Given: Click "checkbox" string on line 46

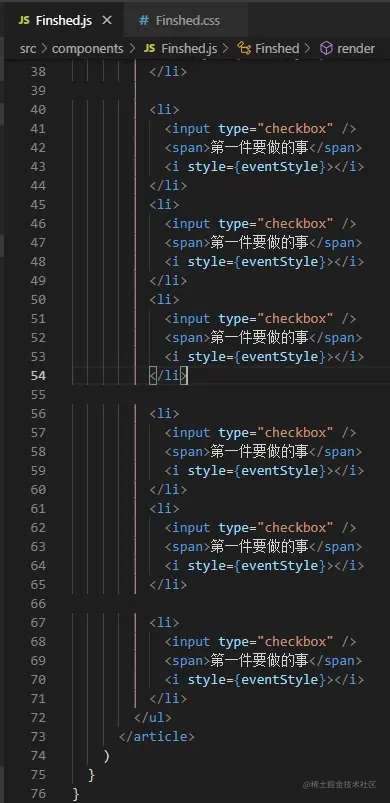Looking at the screenshot, I should pyautogui.click(x=295, y=223).
